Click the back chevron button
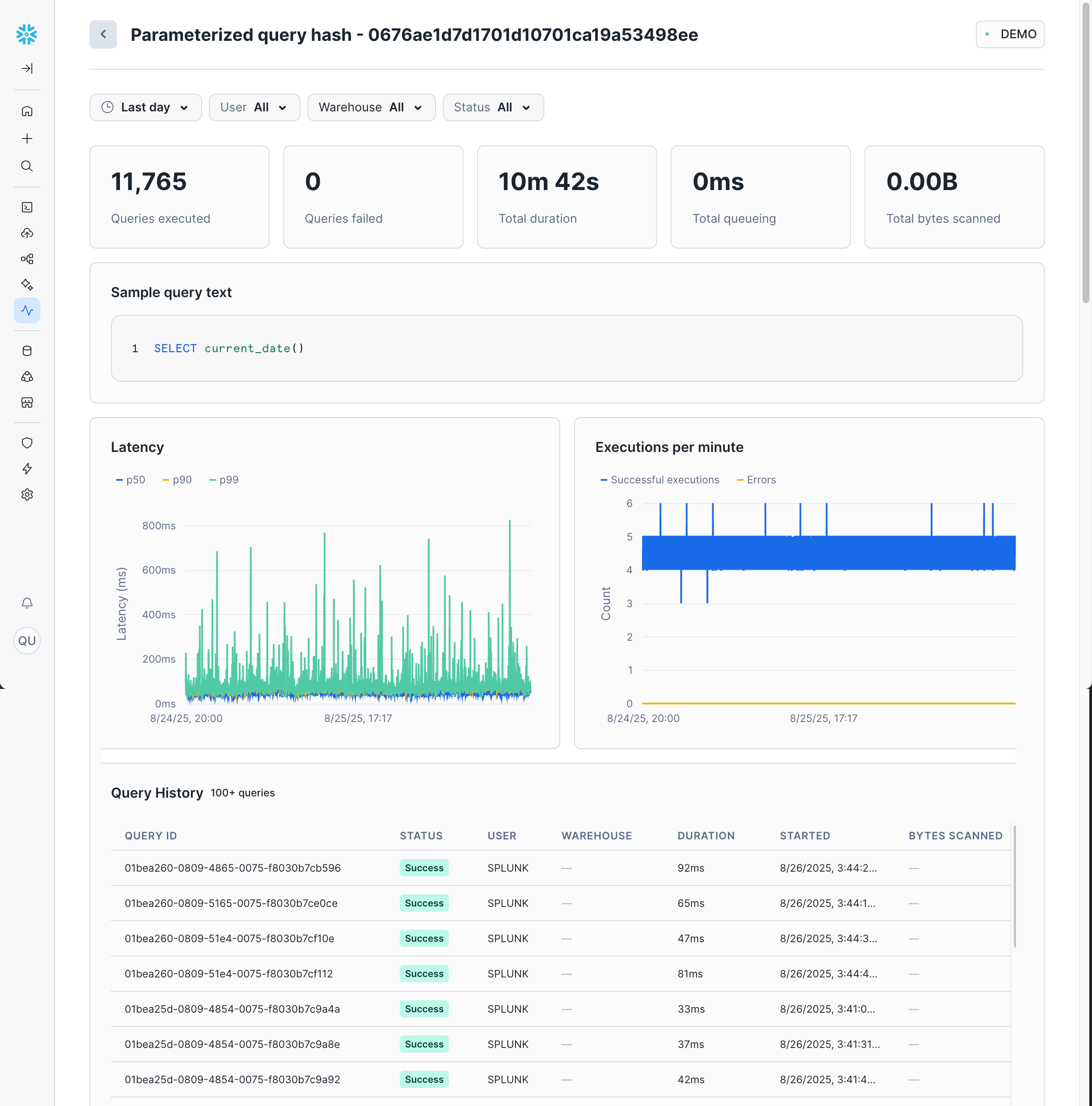This screenshot has height=1106, width=1092. tap(103, 34)
